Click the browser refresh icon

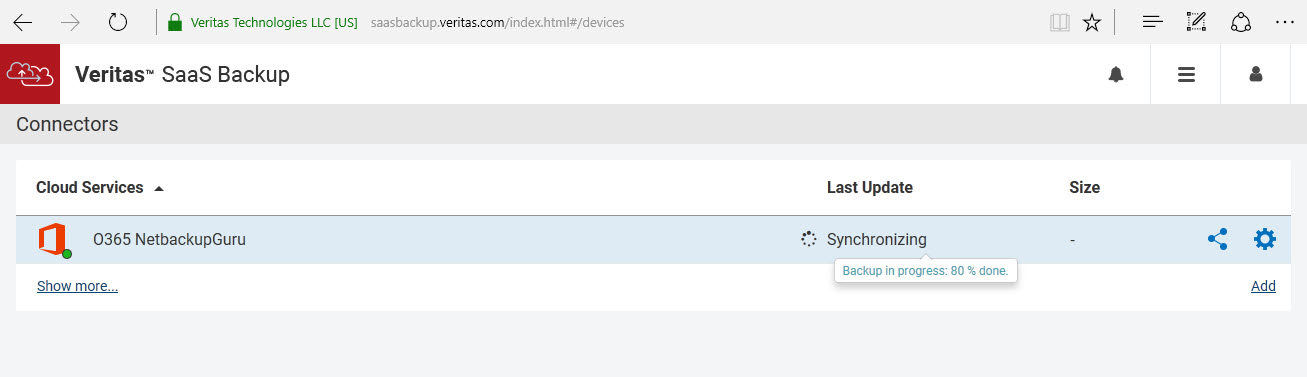(x=118, y=22)
